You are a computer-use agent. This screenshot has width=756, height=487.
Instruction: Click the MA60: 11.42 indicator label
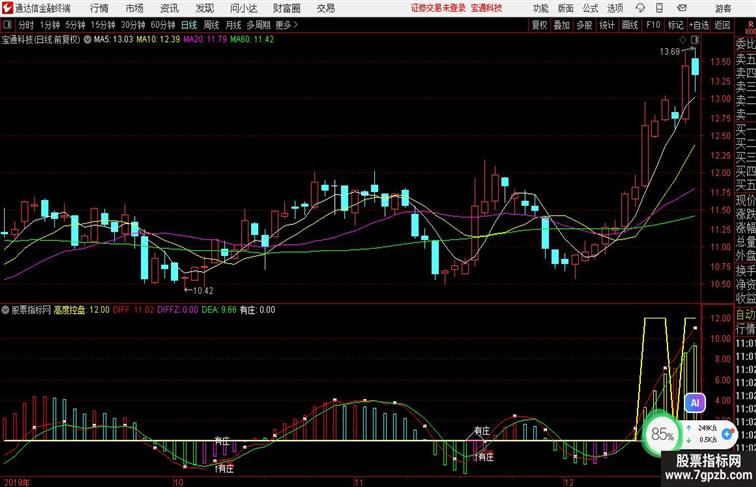pos(252,40)
